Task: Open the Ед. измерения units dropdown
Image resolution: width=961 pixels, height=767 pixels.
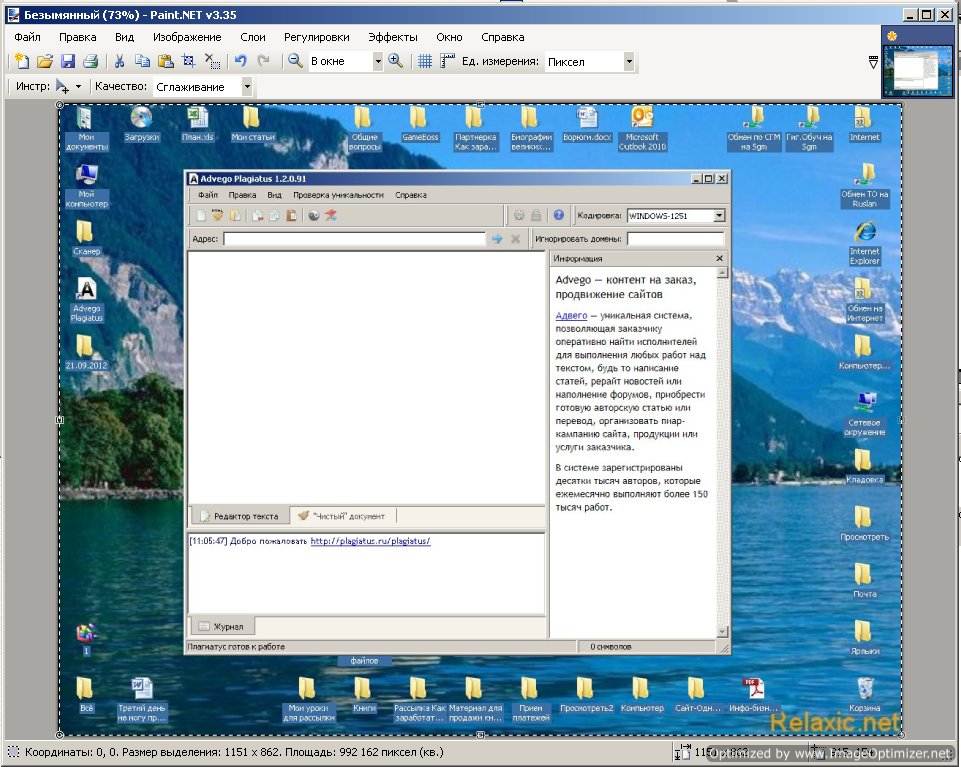Action: point(628,61)
